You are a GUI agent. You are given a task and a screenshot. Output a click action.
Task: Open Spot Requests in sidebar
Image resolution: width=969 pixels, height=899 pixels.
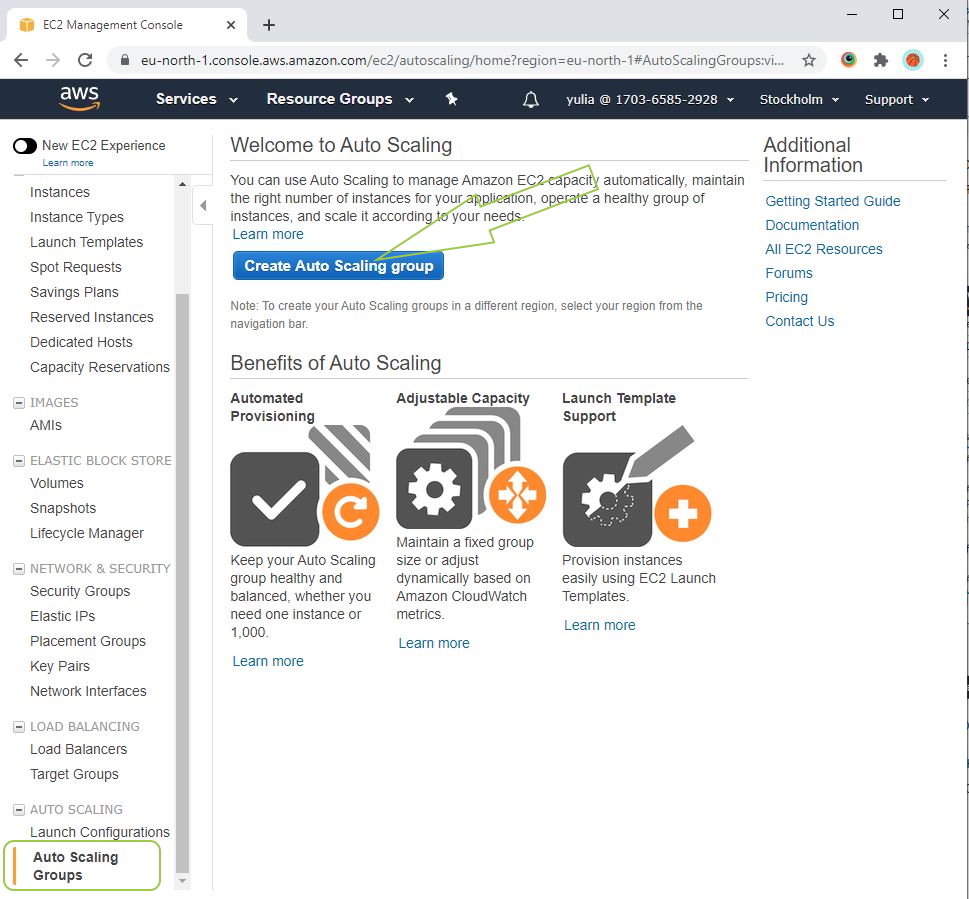(75, 267)
